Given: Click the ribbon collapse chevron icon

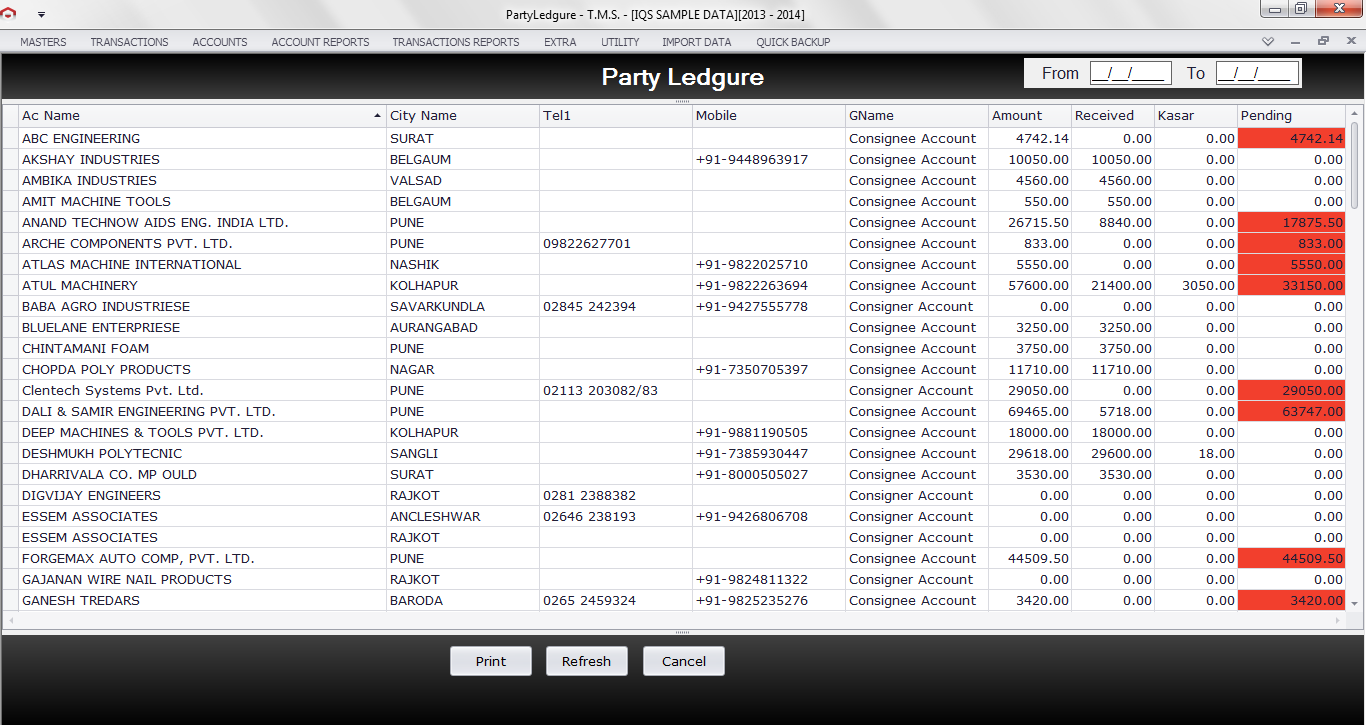Looking at the screenshot, I should coord(1268,42).
